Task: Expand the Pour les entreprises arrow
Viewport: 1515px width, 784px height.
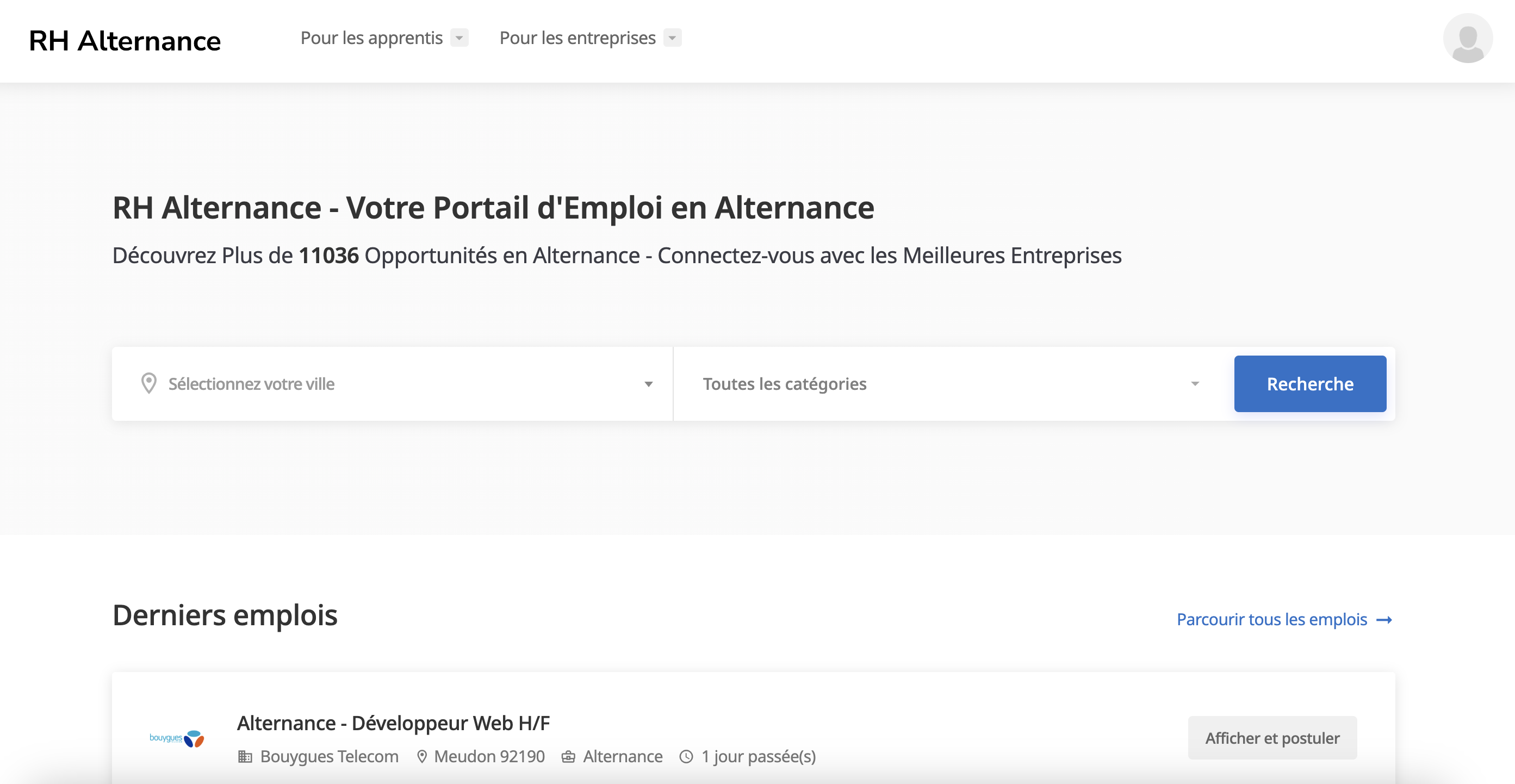Action: coord(672,38)
